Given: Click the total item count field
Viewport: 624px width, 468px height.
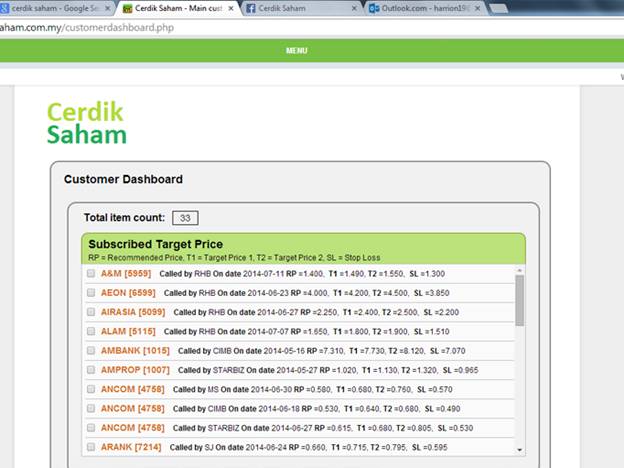Looking at the screenshot, I should 185,217.
